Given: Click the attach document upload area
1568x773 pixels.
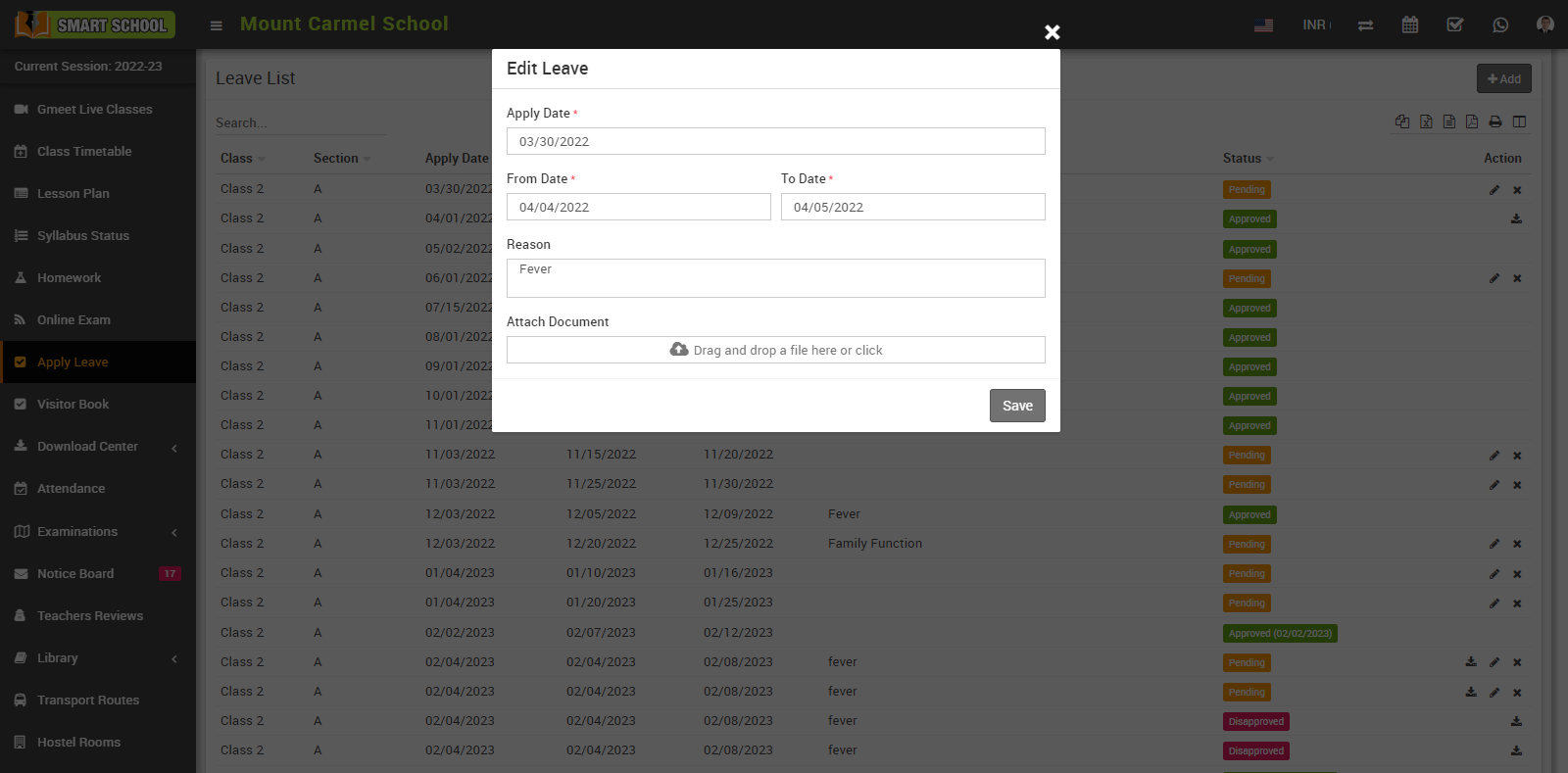Looking at the screenshot, I should (775, 350).
